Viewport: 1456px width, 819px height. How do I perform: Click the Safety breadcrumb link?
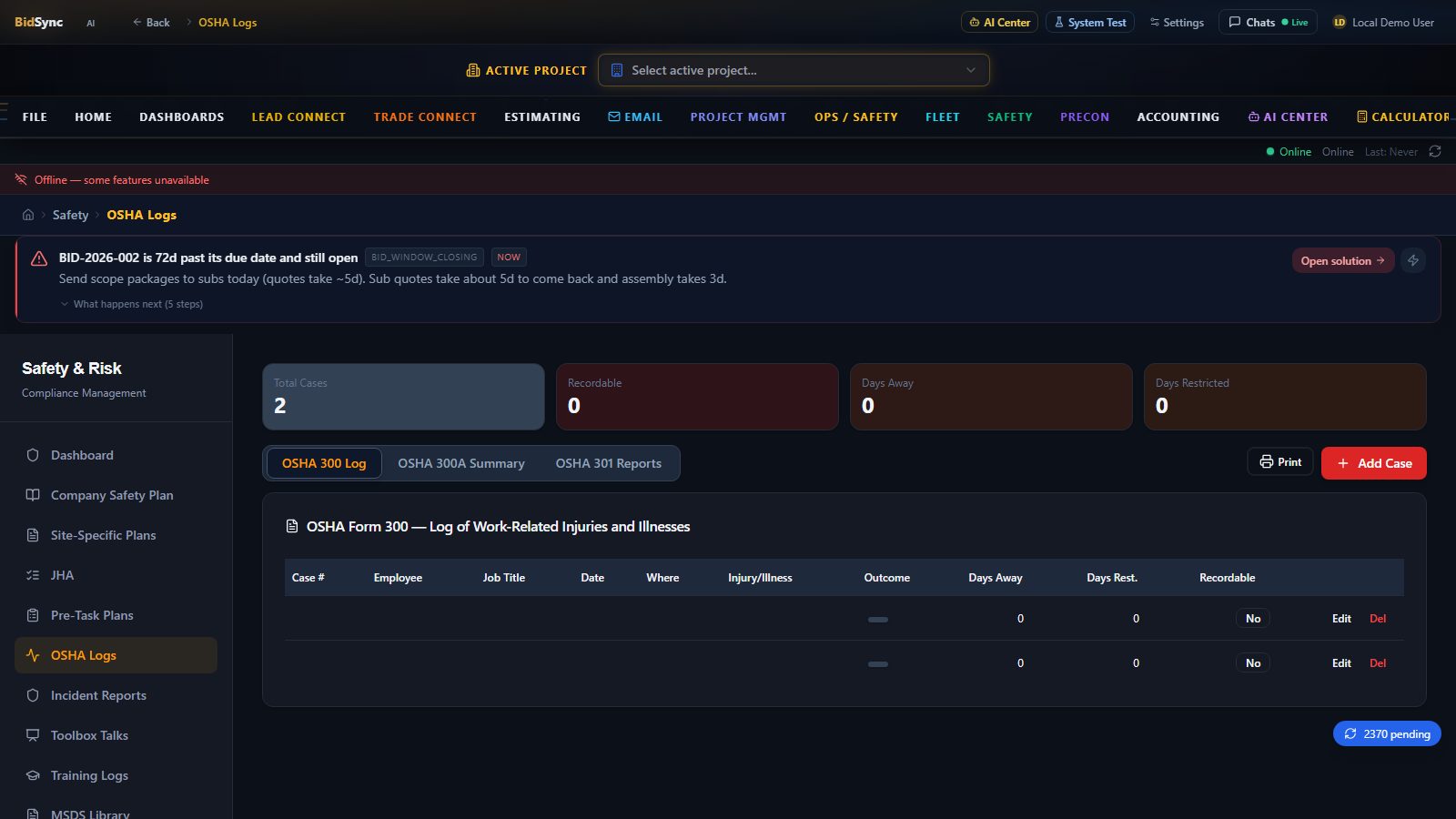[70, 215]
